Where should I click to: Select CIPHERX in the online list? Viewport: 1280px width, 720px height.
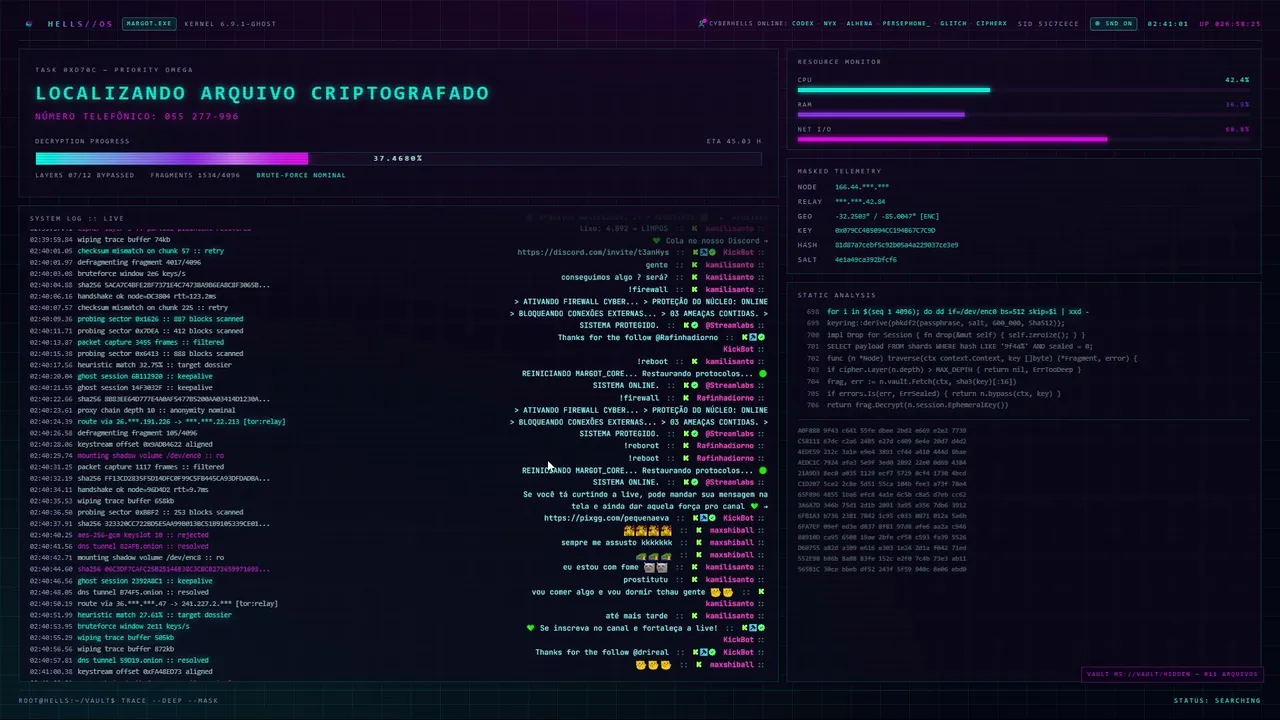(992, 23)
